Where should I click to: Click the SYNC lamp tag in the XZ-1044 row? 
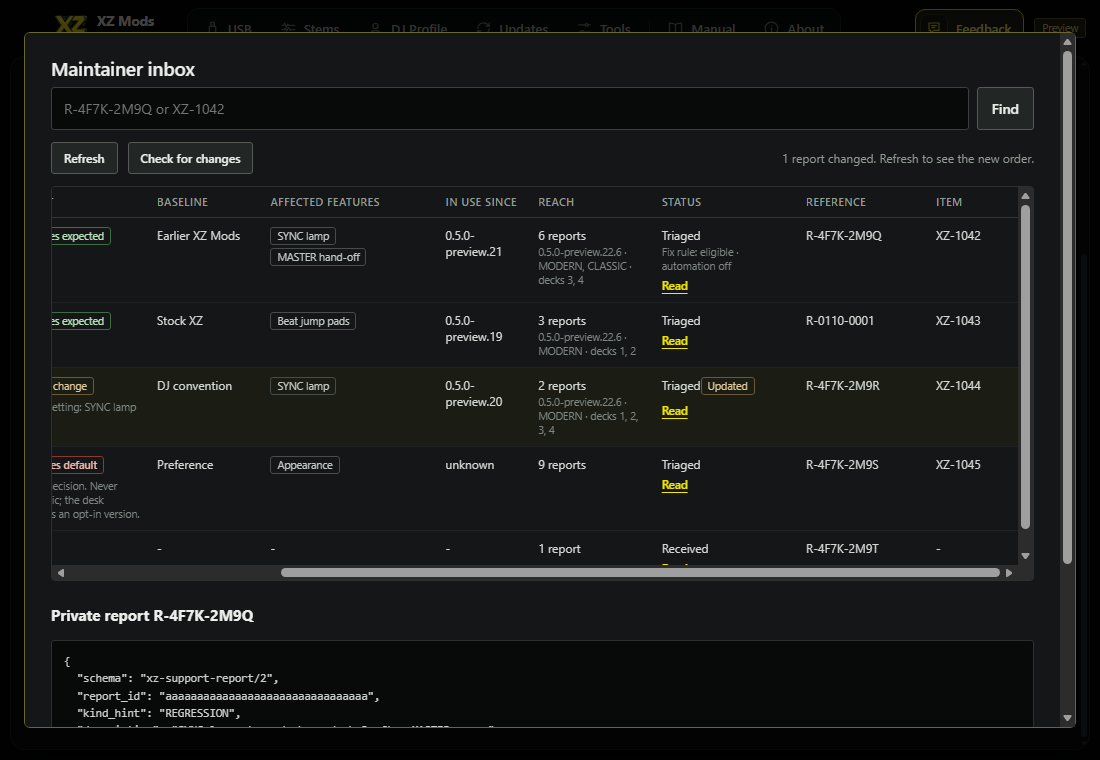(303, 386)
